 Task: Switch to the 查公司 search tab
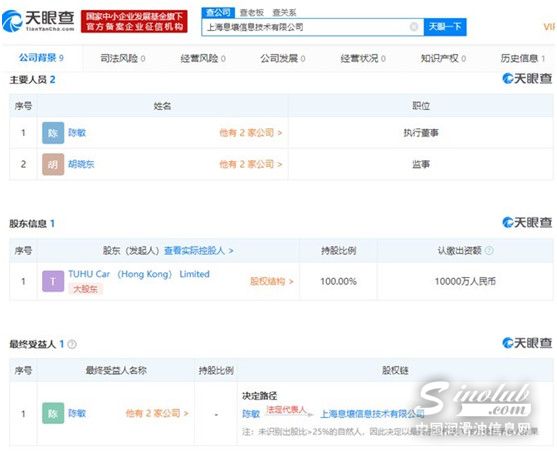(x=218, y=12)
